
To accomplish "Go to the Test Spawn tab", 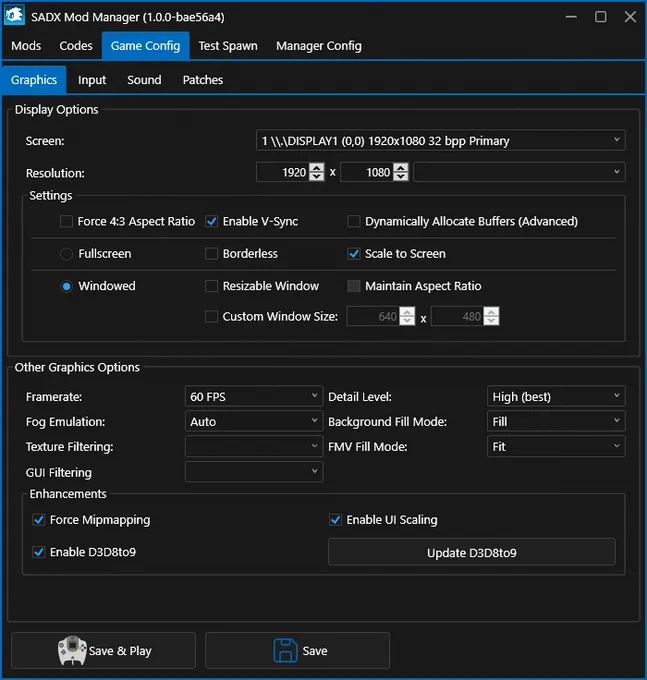I will coord(228,46).
